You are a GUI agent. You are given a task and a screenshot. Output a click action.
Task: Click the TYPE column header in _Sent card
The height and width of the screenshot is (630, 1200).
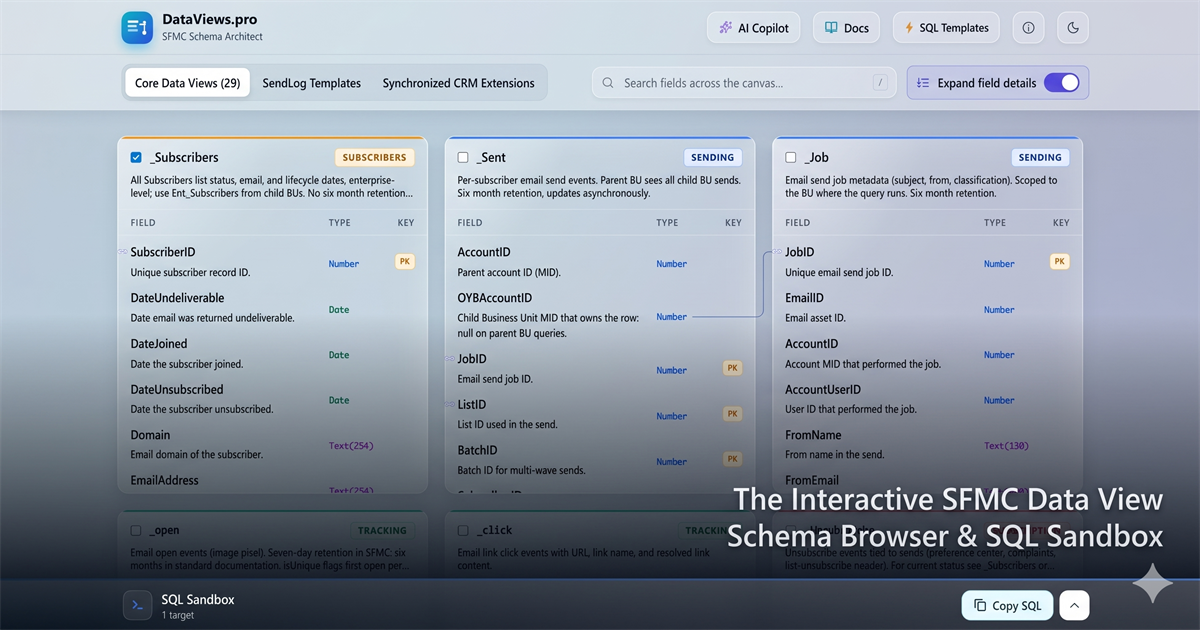tap(667, 223)
